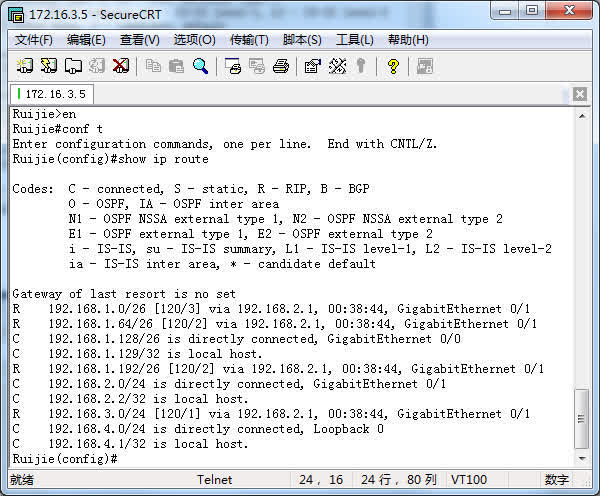Click the Paste clipboard icon
Image resolution: width=600 pixels, height=496 pixels.
[x=177, y=66]
